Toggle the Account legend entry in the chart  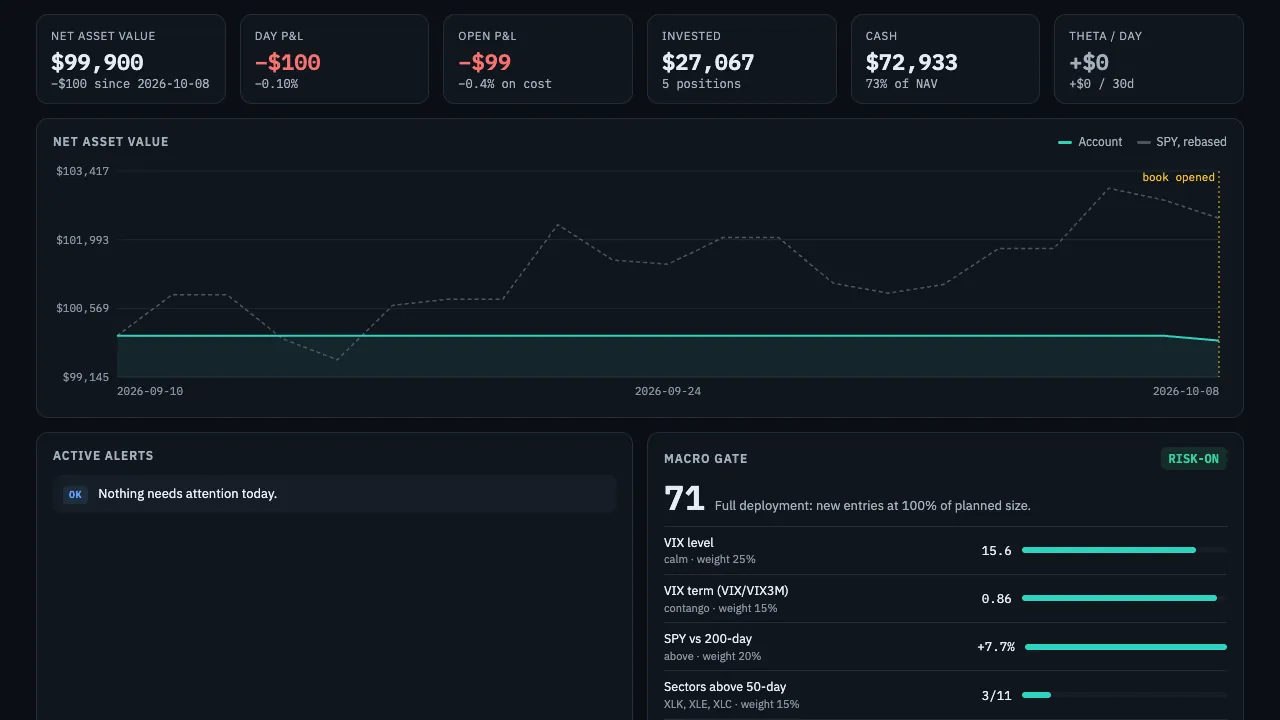click(1090, 142)
